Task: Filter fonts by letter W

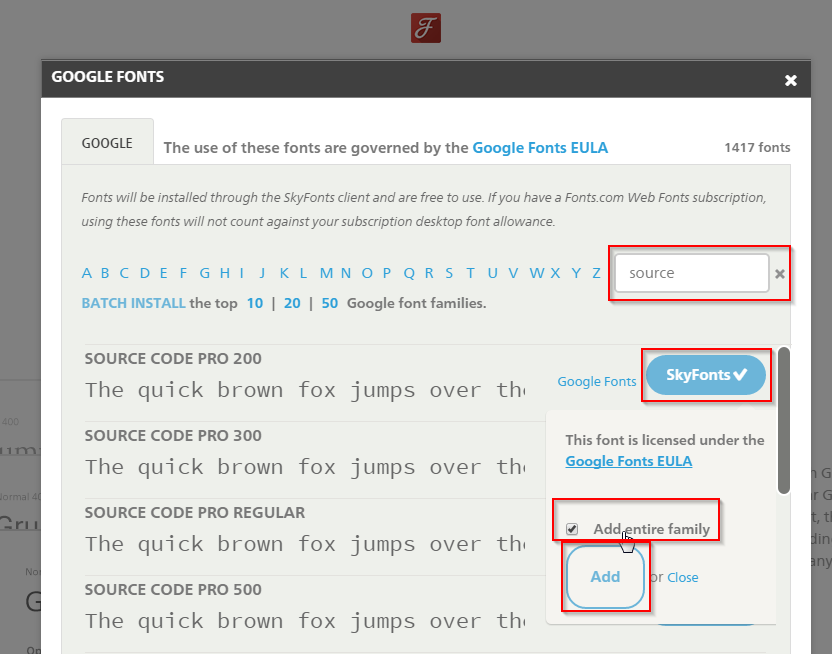Action: [537, 273]
